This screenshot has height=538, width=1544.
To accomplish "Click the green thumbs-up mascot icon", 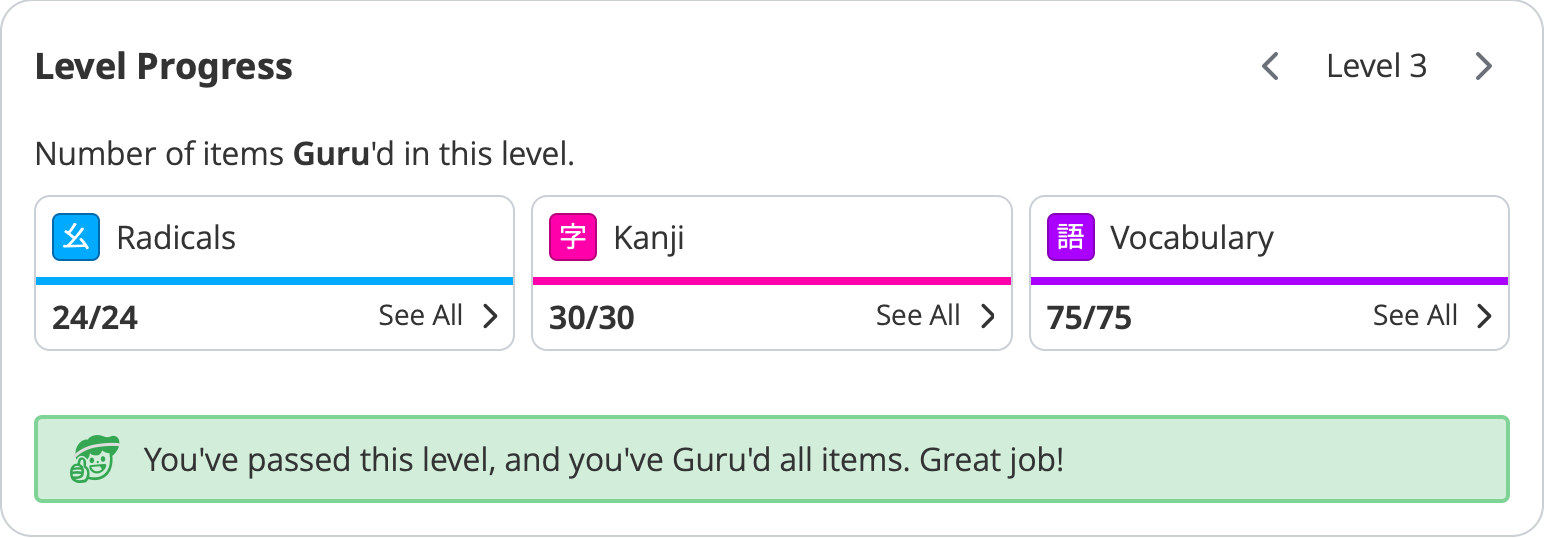I will [94, 460].
